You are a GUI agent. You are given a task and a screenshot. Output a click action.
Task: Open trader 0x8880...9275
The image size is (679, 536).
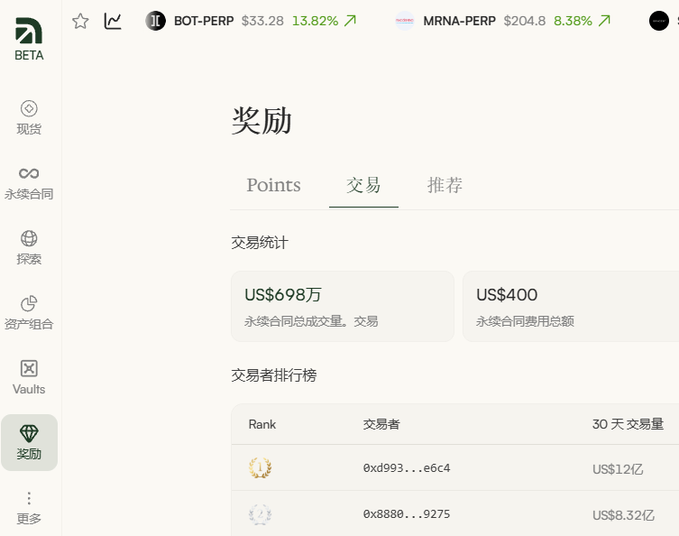pos(407,514)
